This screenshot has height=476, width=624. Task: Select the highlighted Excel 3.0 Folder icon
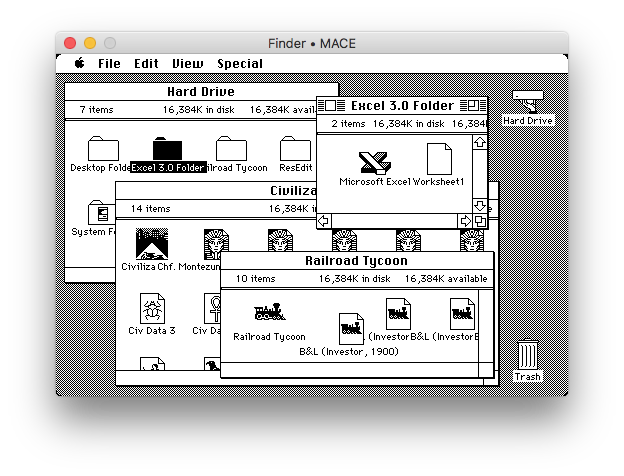pos(168,148)
